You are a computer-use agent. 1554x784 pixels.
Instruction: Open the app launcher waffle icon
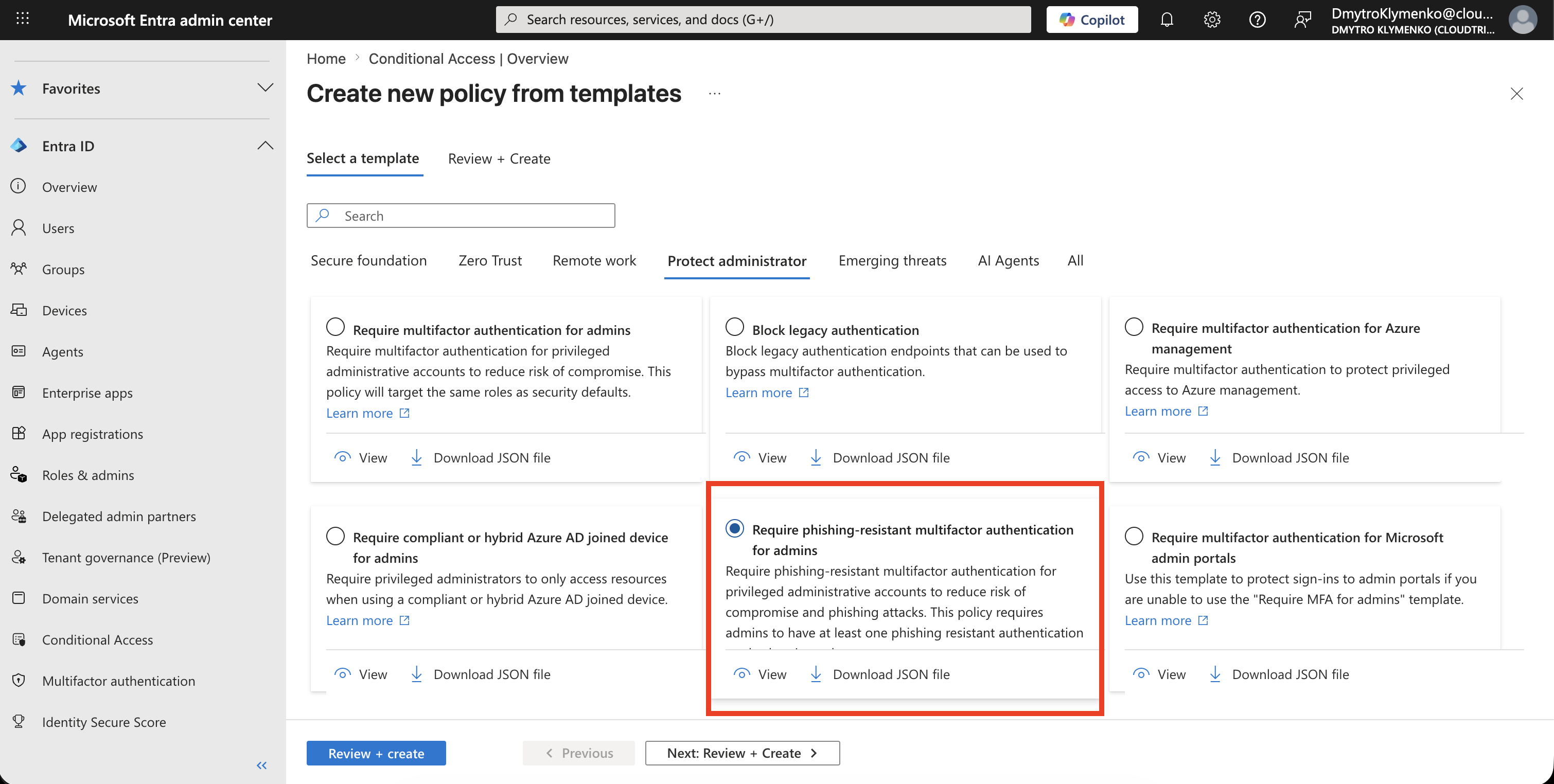[22, 19]
